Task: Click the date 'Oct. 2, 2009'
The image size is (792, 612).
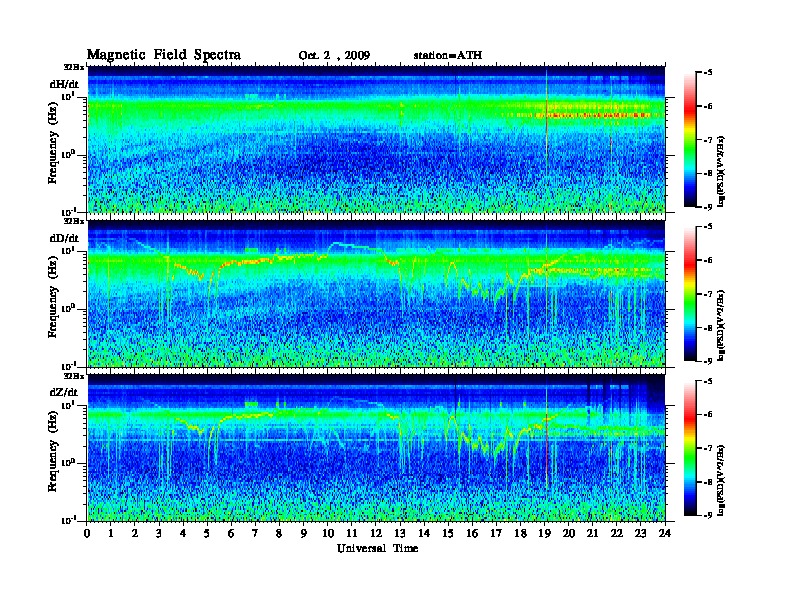Action: [x=334, y=56]
